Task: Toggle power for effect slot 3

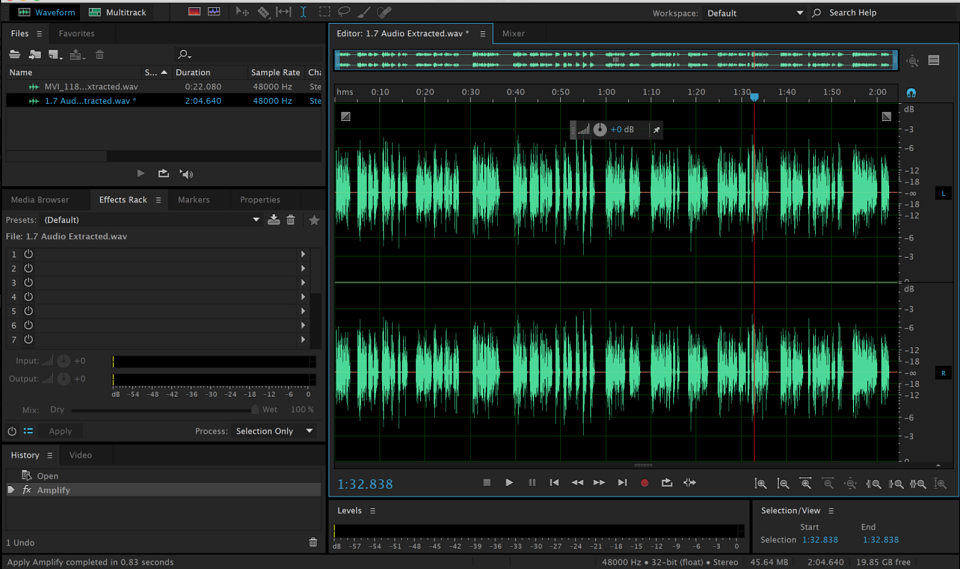Action: point(28,282)
